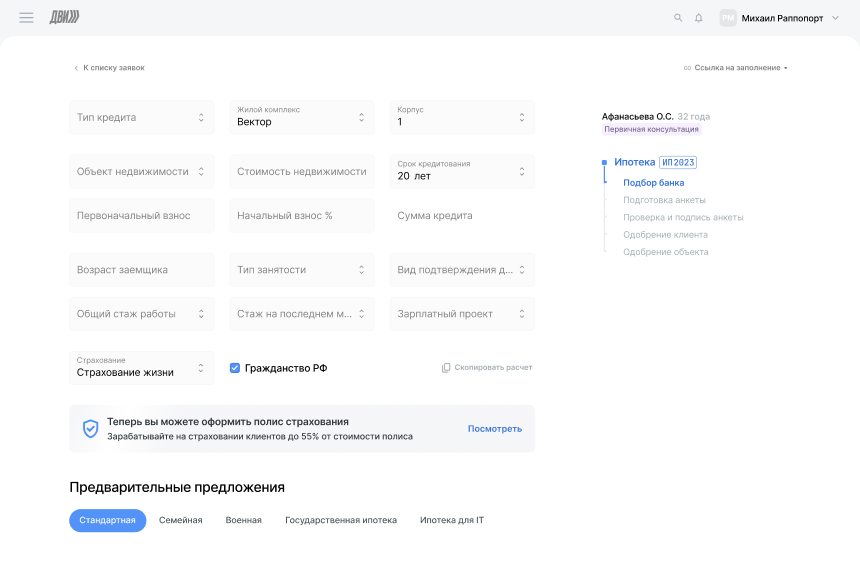This screenshot has height=580, width=860.
Task: Select the Одобрение объекта step
Action: coord(665,252)
